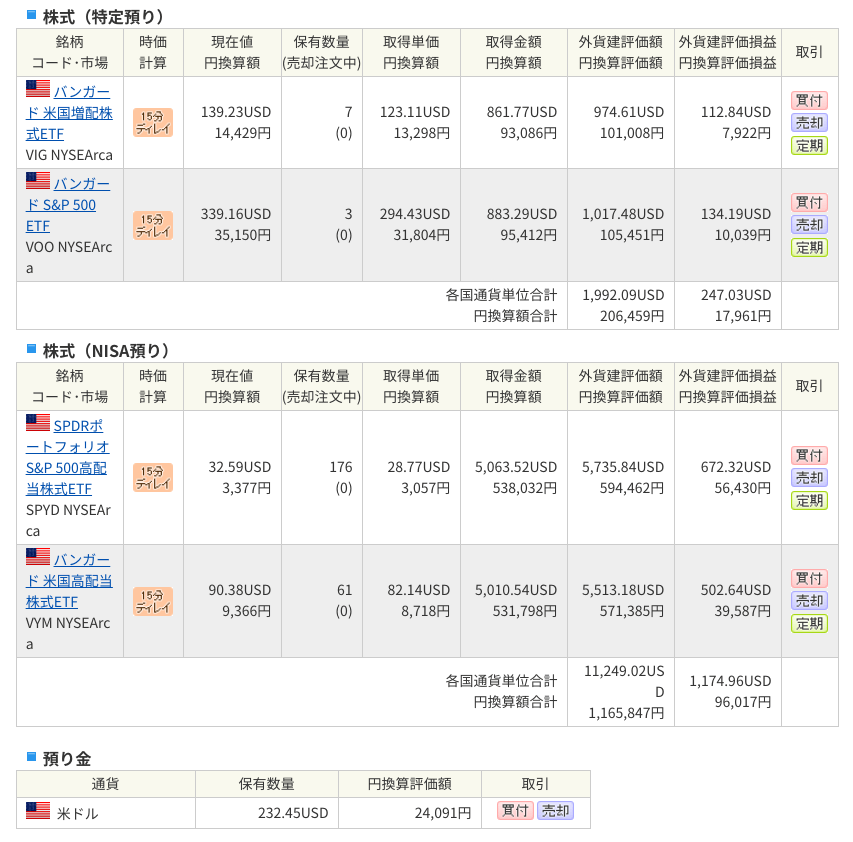The image size is (853, 842).
Task: Click the 1,174.96USD NISA total profit
Action: tap(731, 681)
